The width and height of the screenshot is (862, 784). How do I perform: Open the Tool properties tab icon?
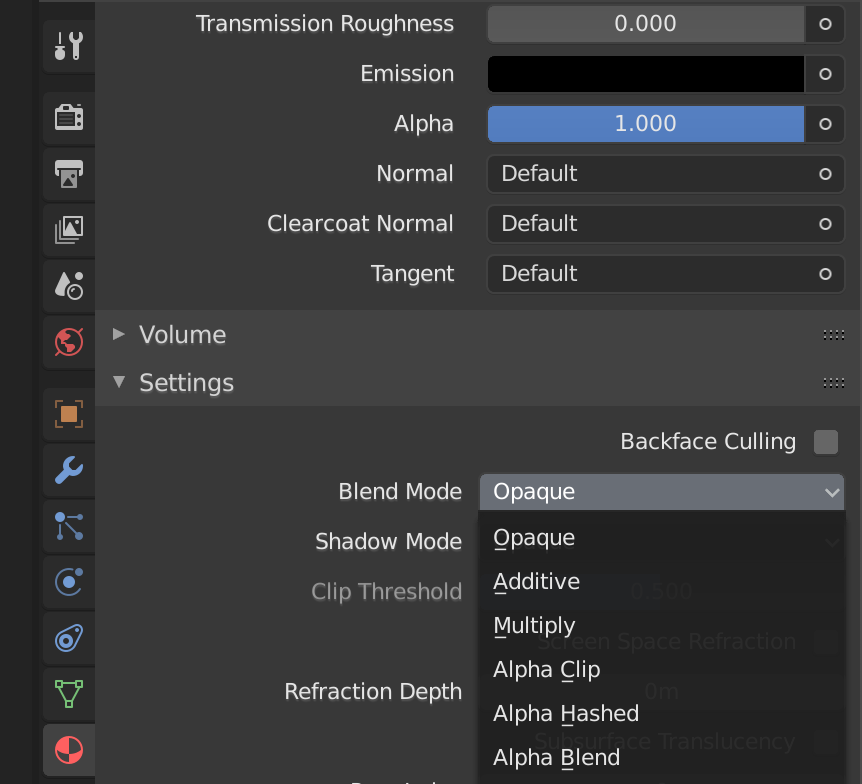coord(68,46)
